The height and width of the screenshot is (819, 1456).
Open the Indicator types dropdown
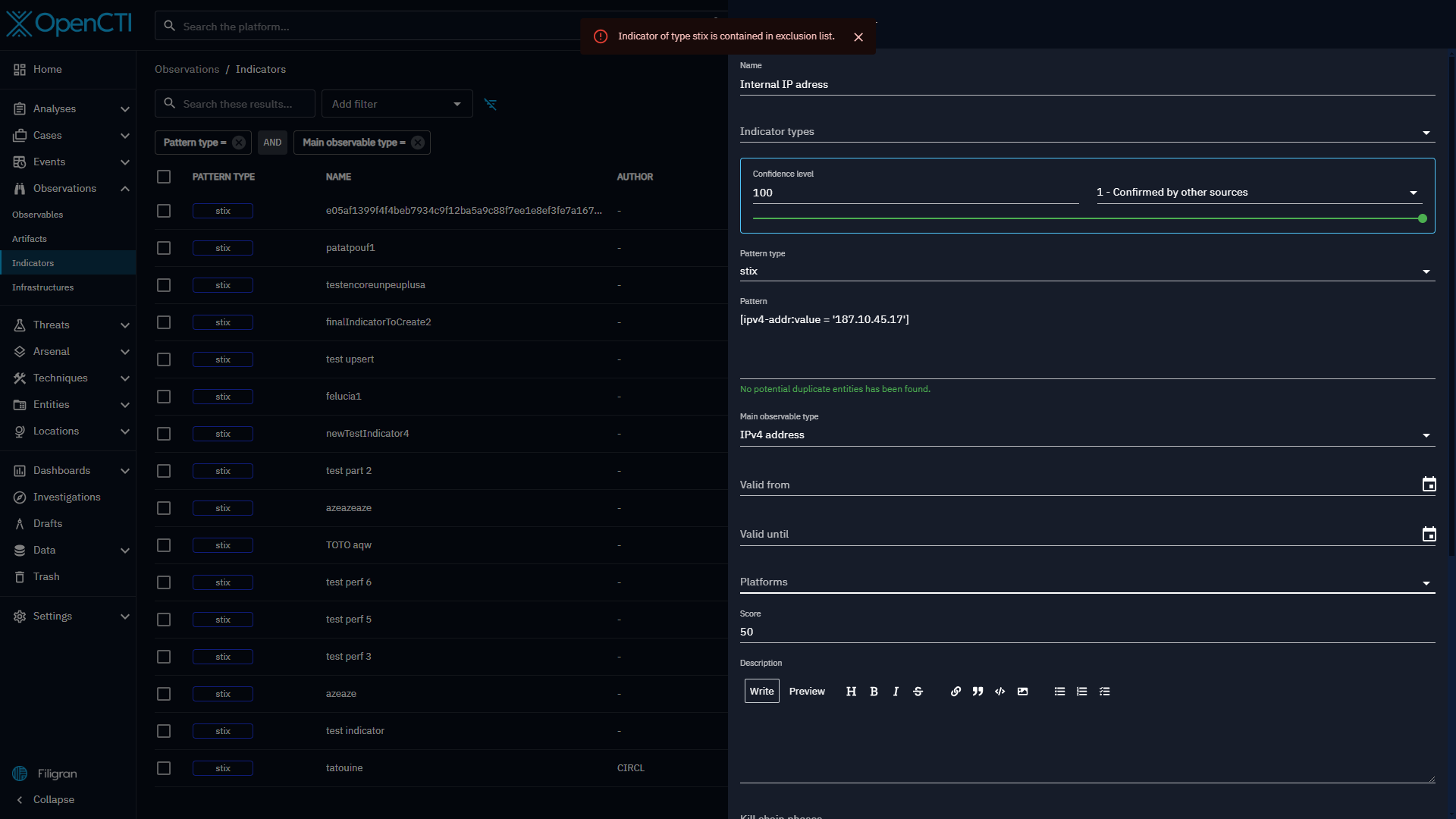(x=1426, y=133)
